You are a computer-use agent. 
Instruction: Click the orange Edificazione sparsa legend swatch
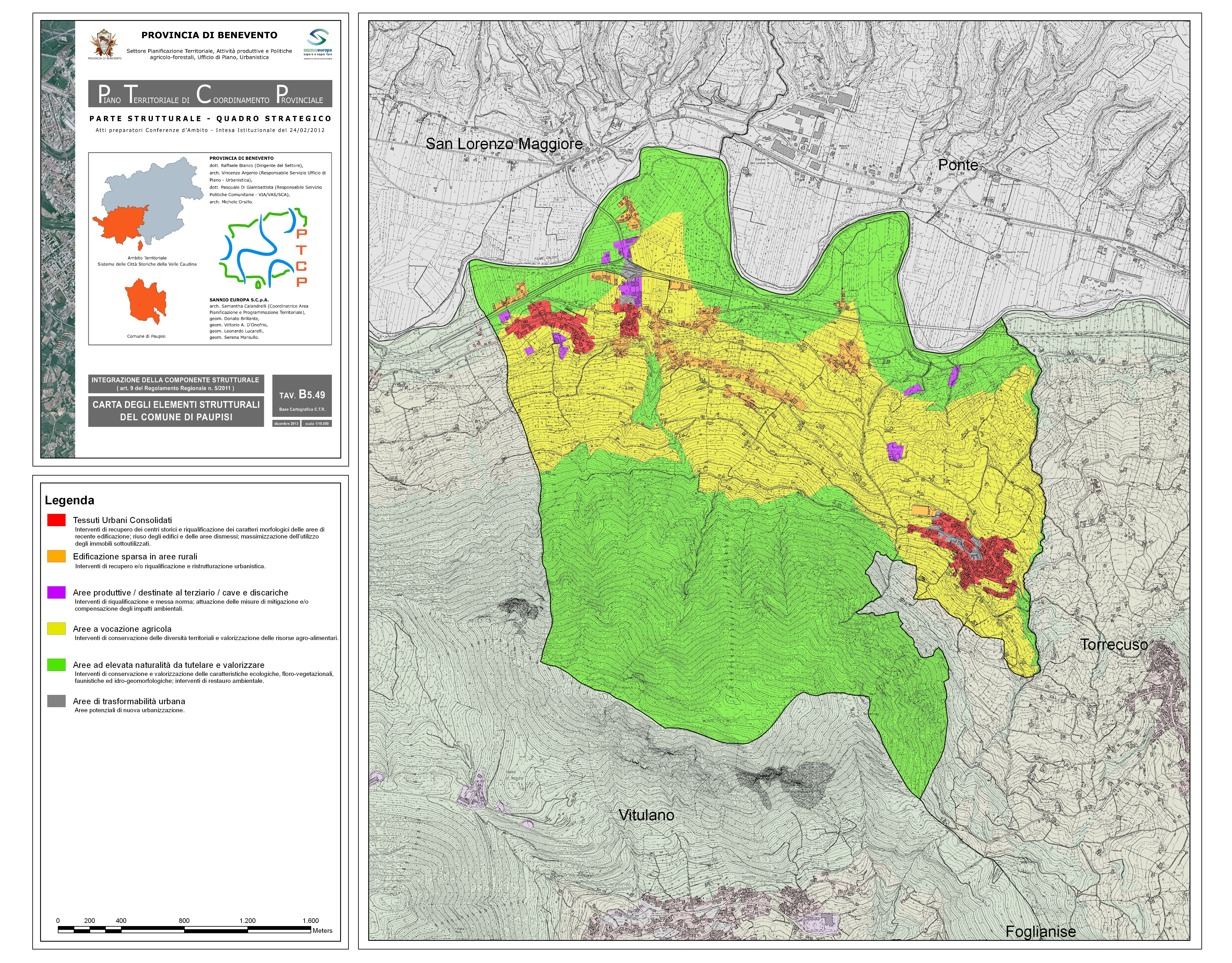coord(56,556)
